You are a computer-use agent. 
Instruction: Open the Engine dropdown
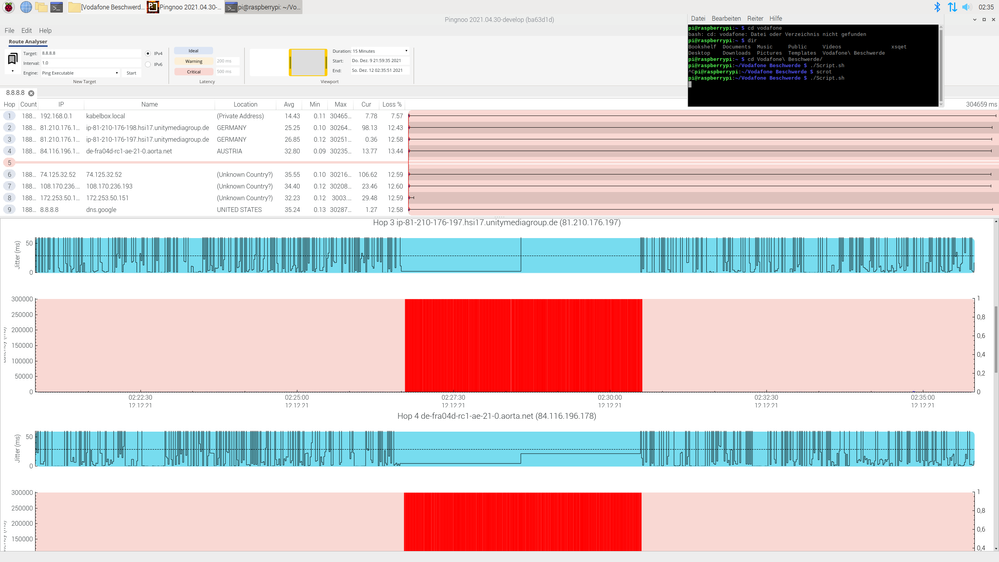(x=80, y=73)
